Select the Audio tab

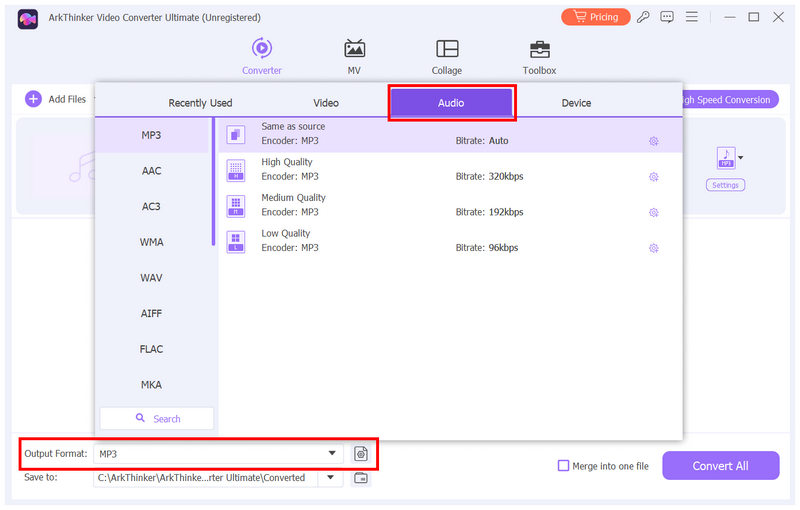452,103
